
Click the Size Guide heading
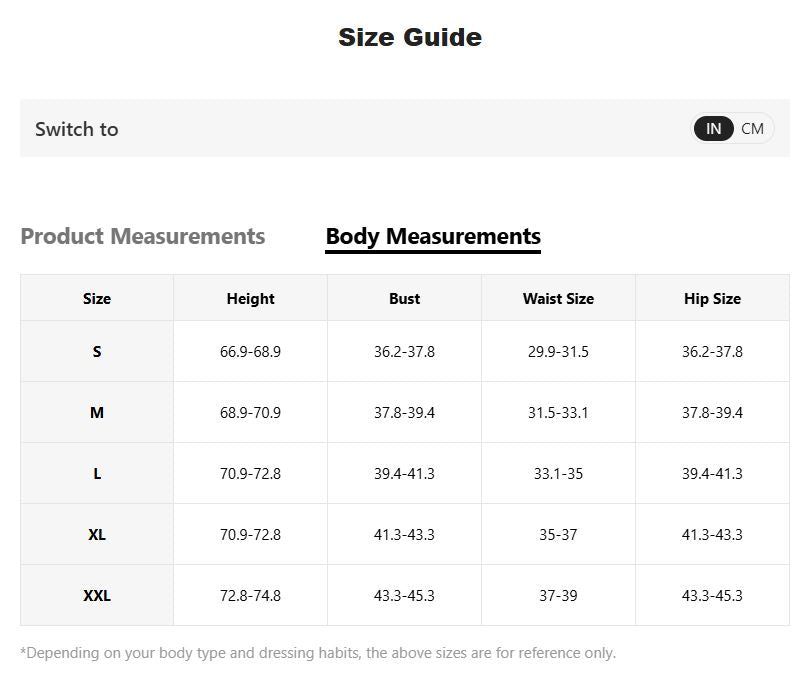tap(410, 37)
